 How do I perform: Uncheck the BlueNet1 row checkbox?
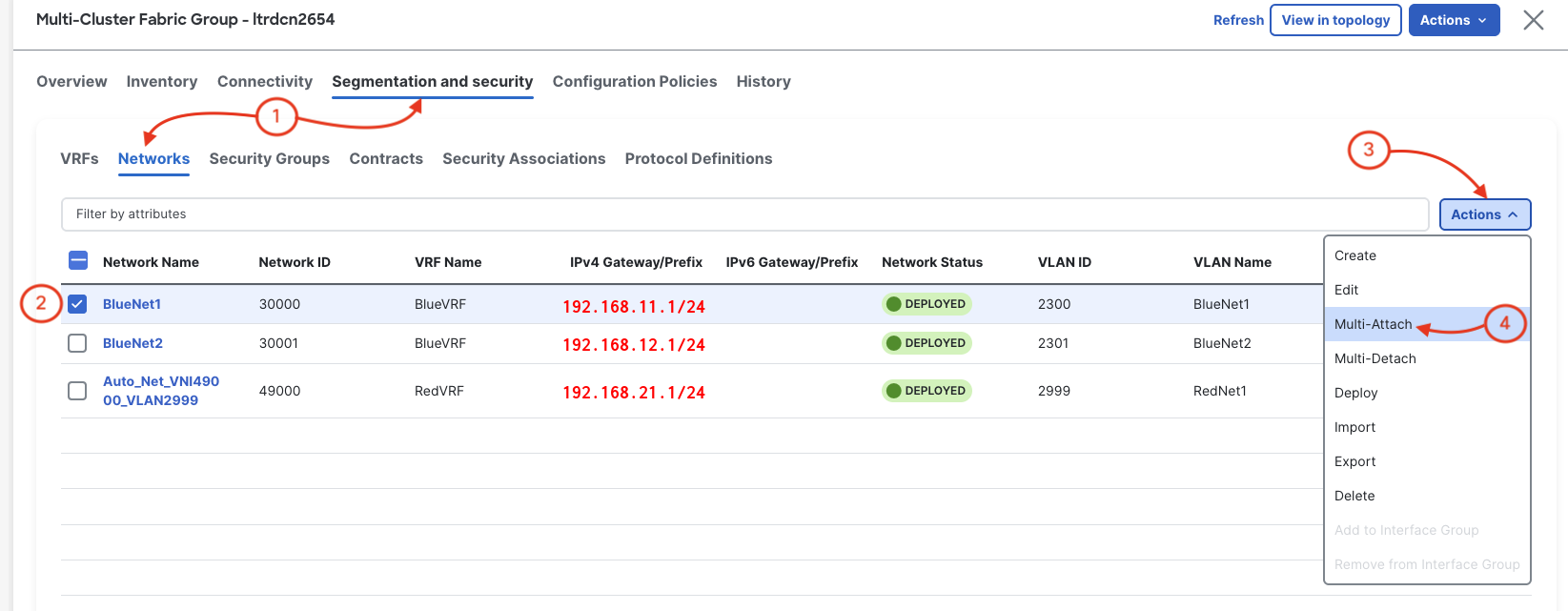[x=78, y=304]
